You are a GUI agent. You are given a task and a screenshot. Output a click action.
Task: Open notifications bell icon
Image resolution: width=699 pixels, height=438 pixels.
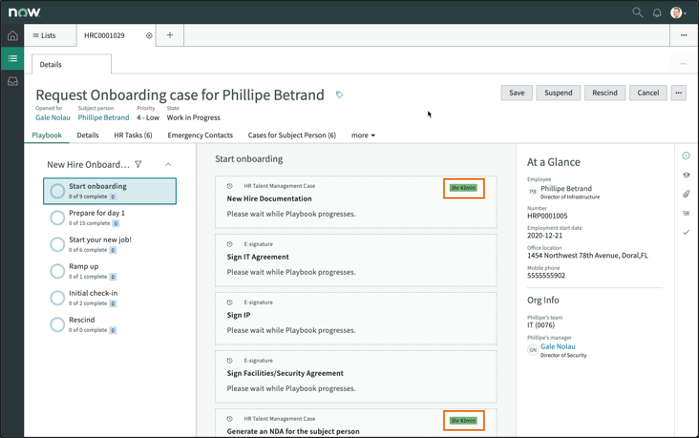pos(657,13)
